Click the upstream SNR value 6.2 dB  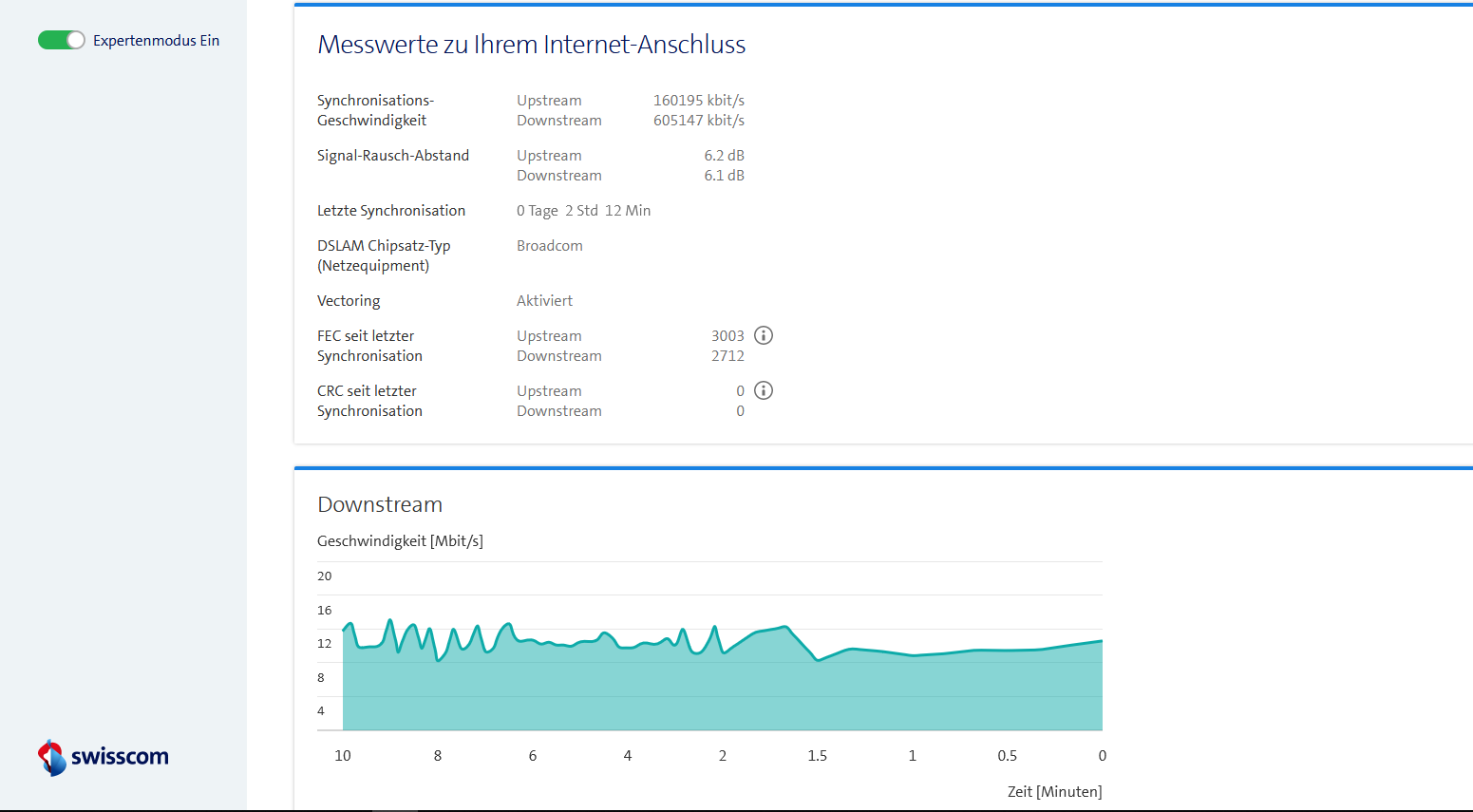(725, 156)
